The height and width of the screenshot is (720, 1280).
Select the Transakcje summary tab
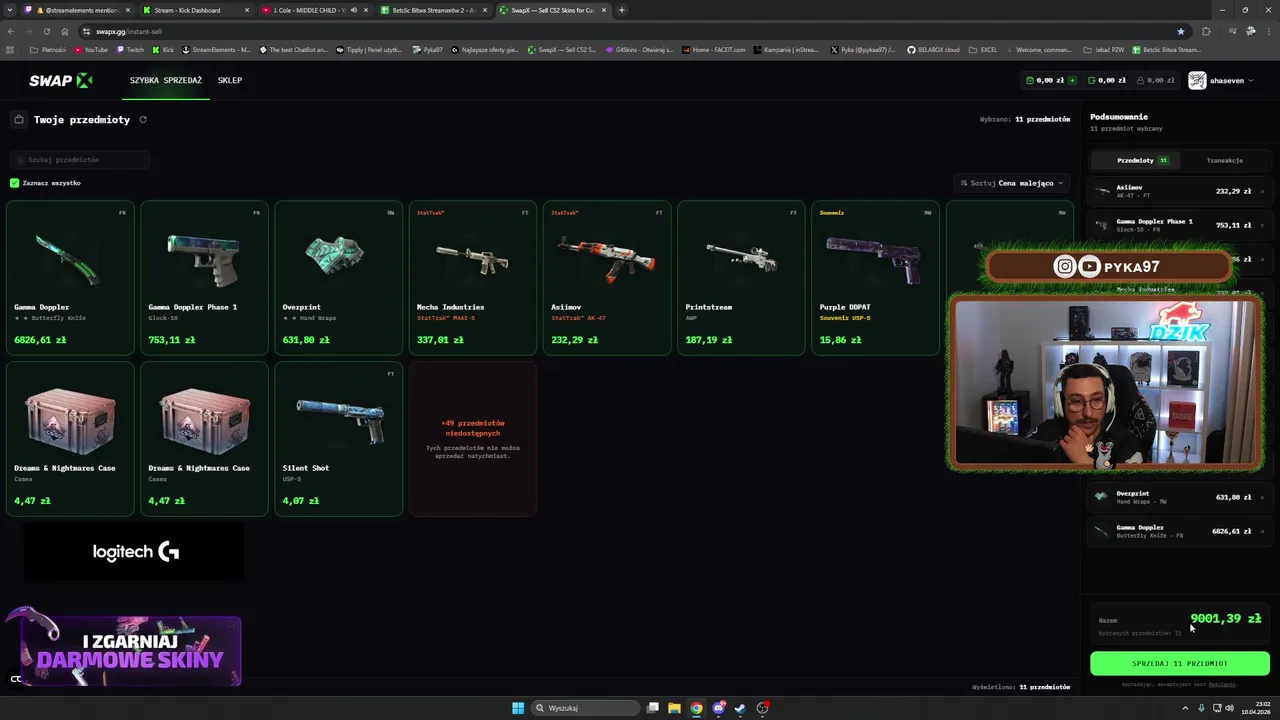click(1224, 160)
